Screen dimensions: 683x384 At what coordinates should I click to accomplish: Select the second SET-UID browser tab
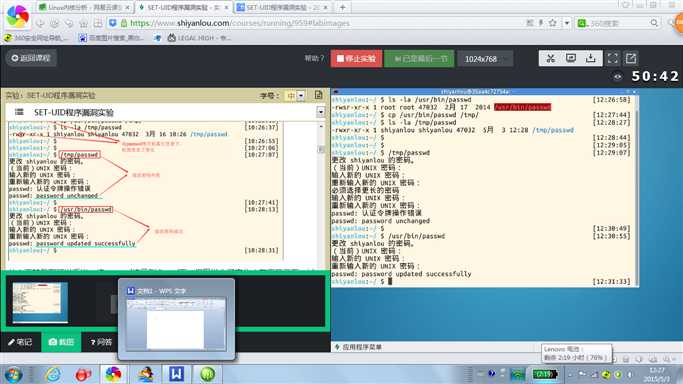coord(184,7)
